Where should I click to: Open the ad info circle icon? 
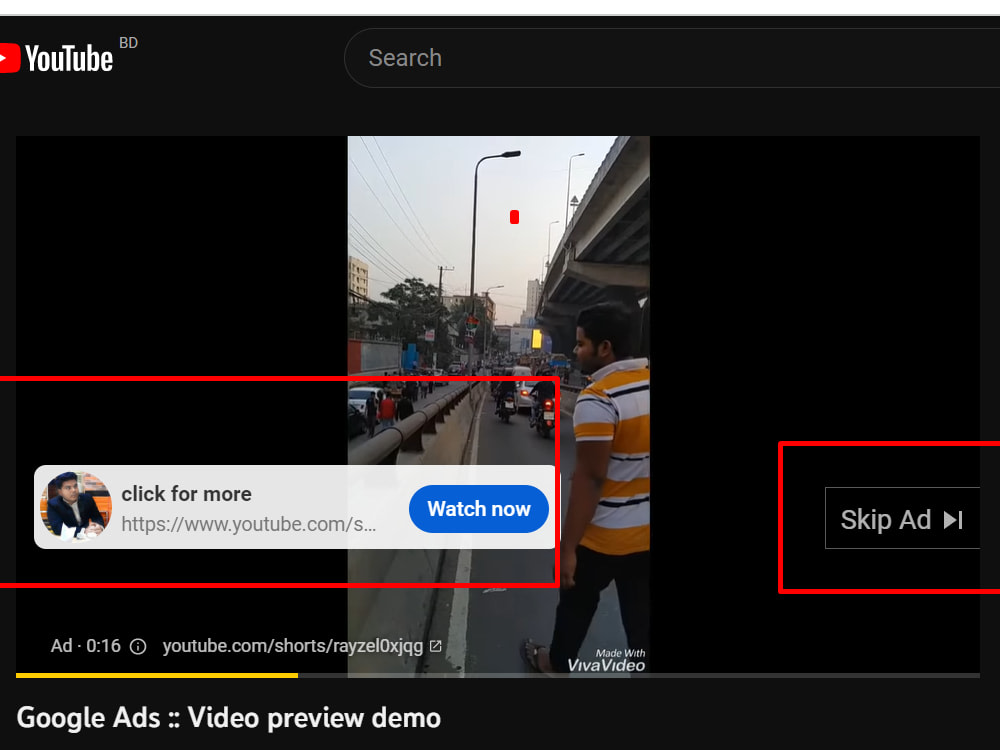point(138,647)
